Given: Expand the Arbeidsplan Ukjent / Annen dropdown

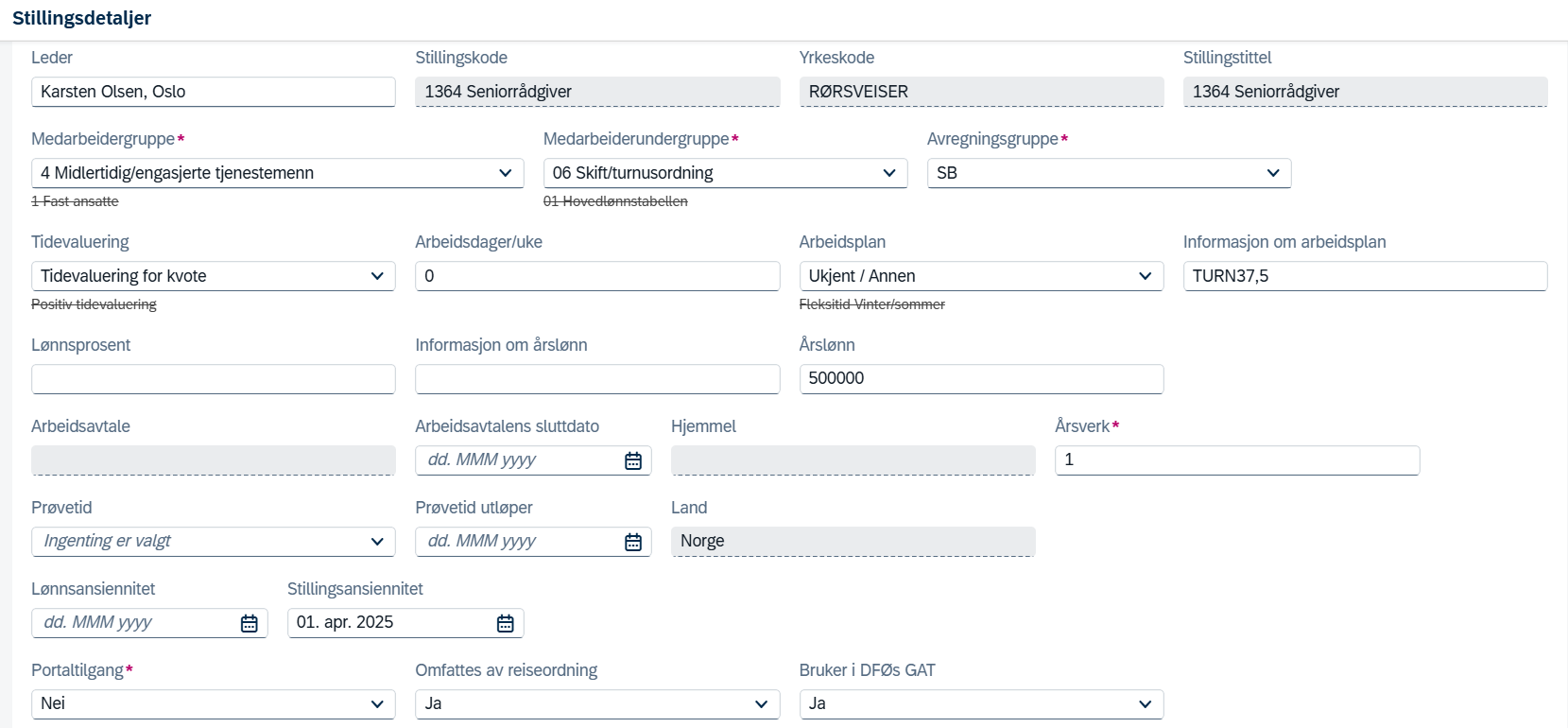Looking at the screenshot, I should point(1146,276).
